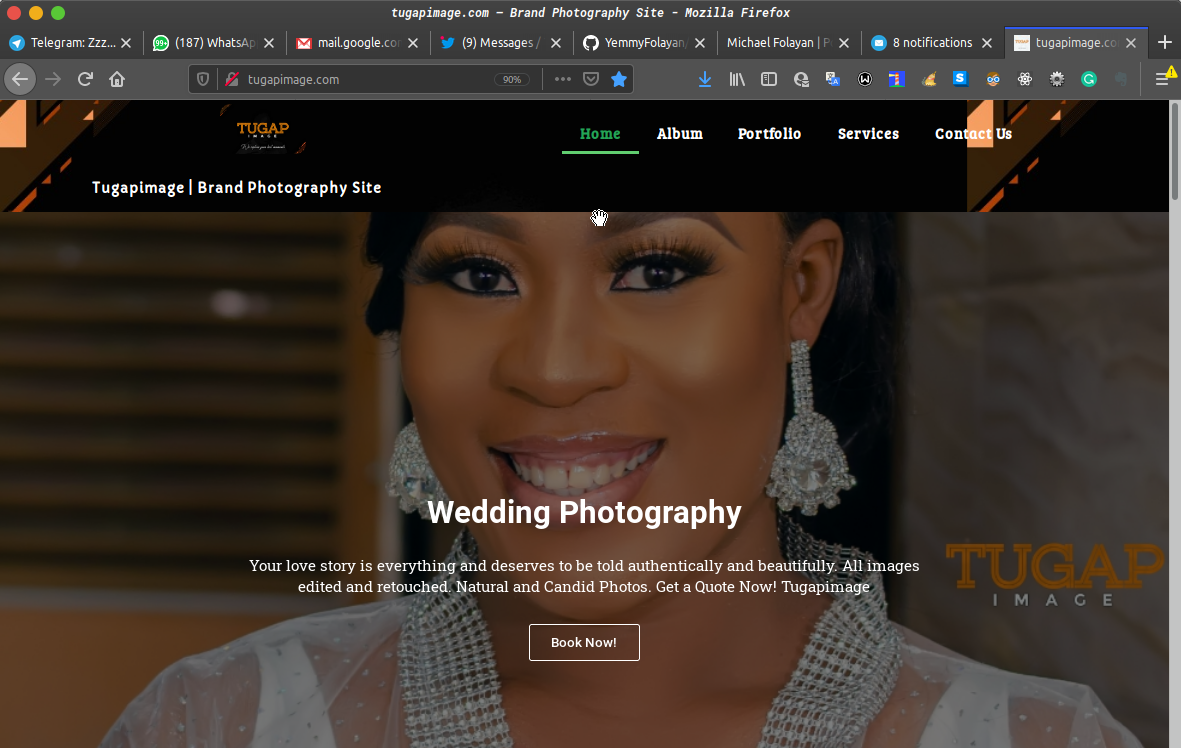Open a new tab with plus button
Image resolution: width=1181 pixels, height=748 pixels.
click(1164, 43)
